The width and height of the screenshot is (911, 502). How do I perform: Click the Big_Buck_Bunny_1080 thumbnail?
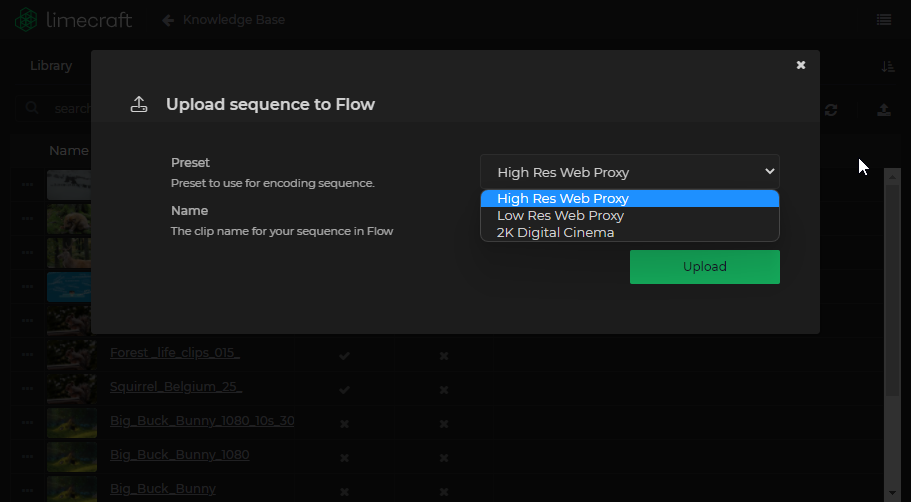coord(71,457)
